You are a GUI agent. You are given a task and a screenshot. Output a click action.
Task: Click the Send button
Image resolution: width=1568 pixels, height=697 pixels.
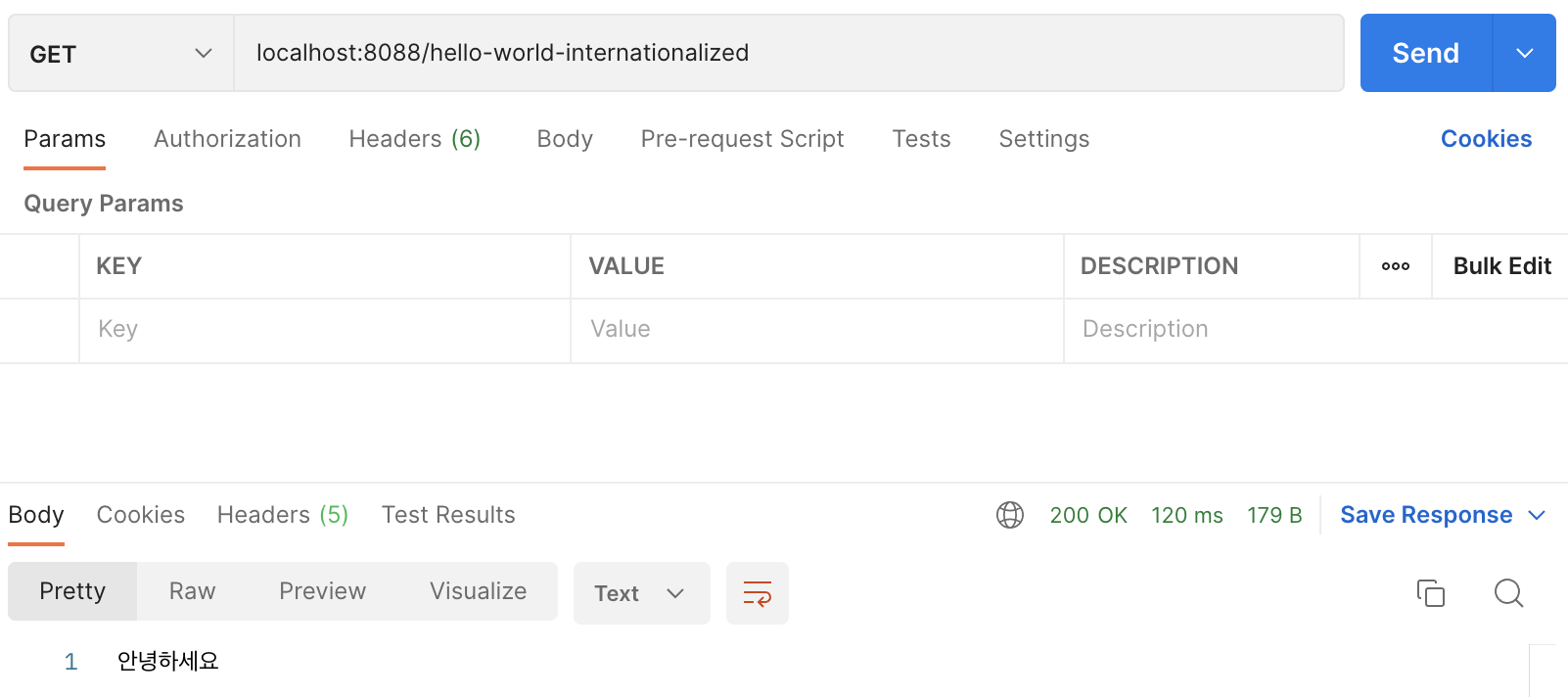(x=1426, y=53)
